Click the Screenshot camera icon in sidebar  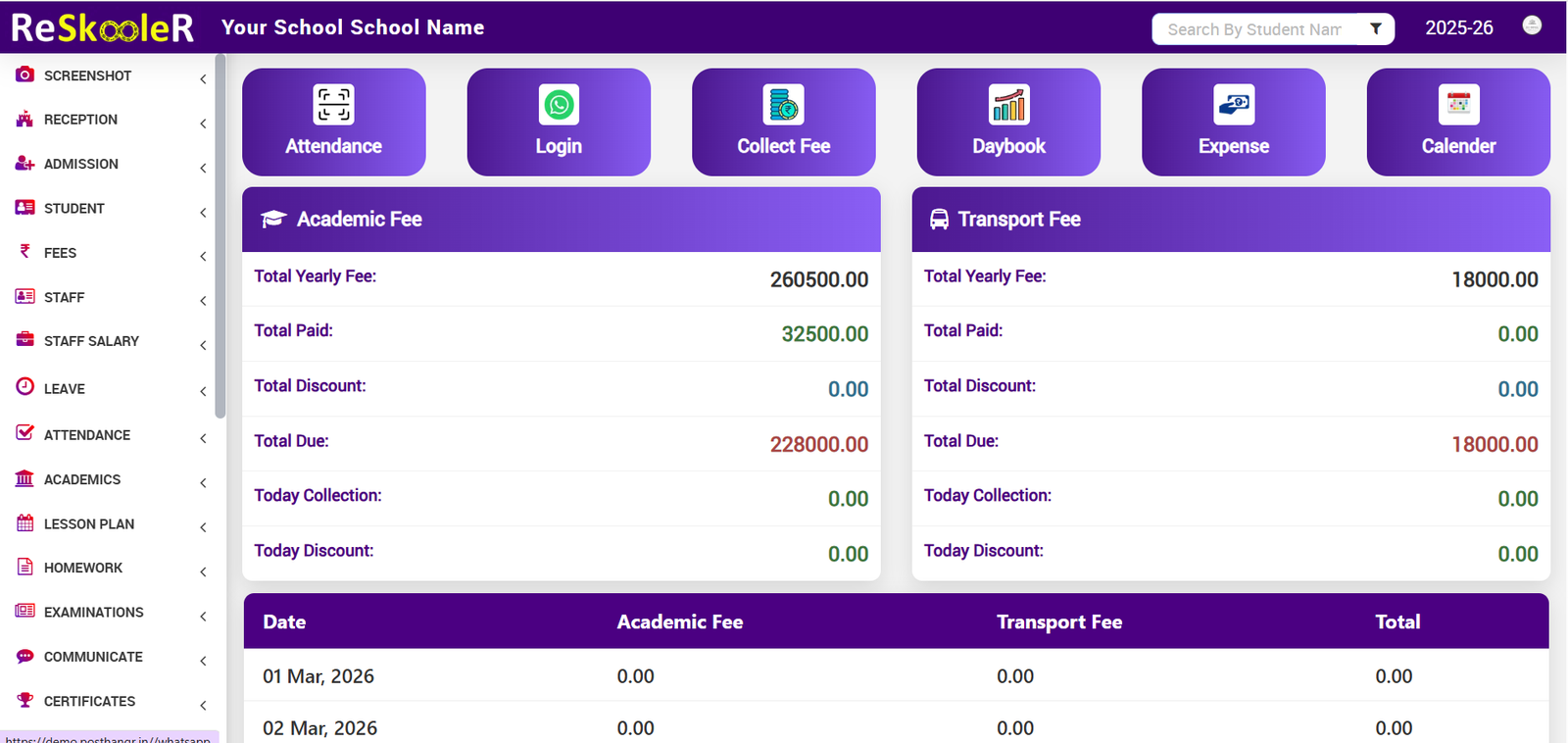coord(25,74)
